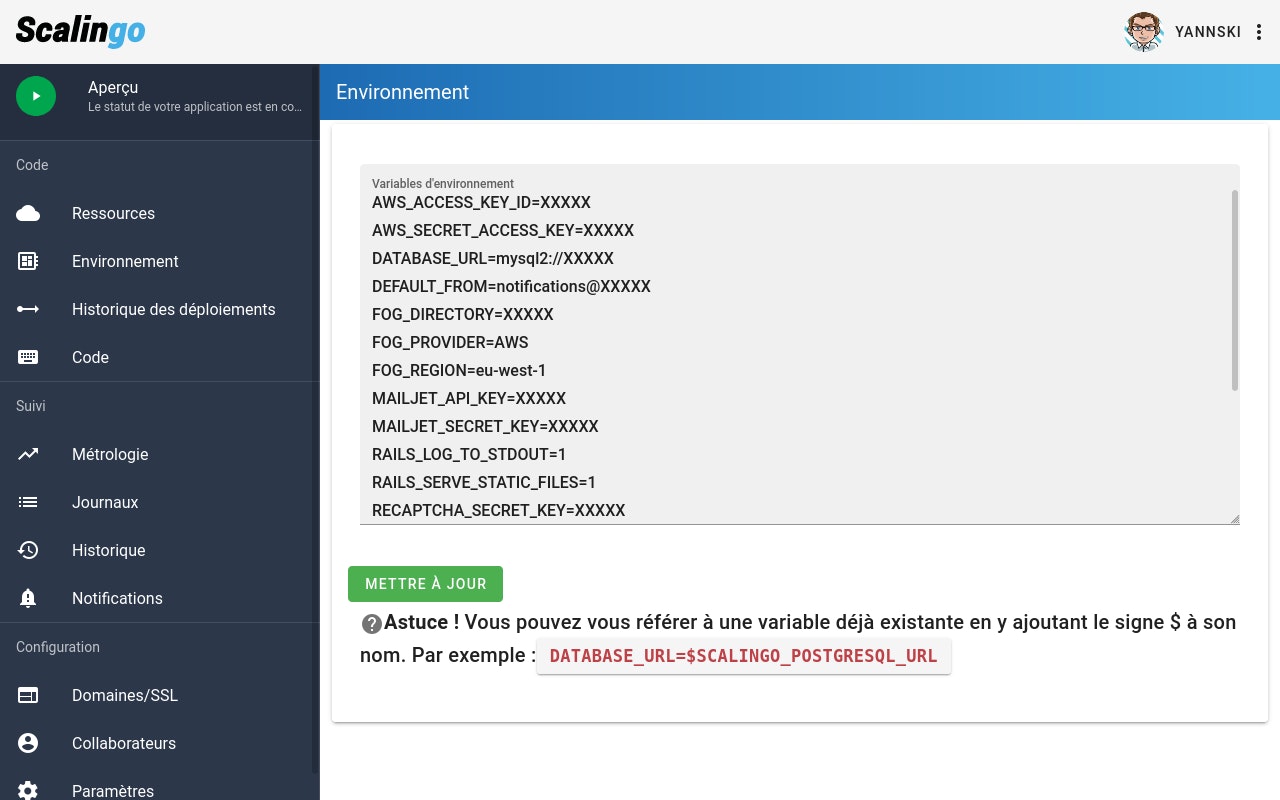This screenshot has height=800, width=1280.
Task: Click the Domaines/SSL certificate icon
Action: coord(28,695)
